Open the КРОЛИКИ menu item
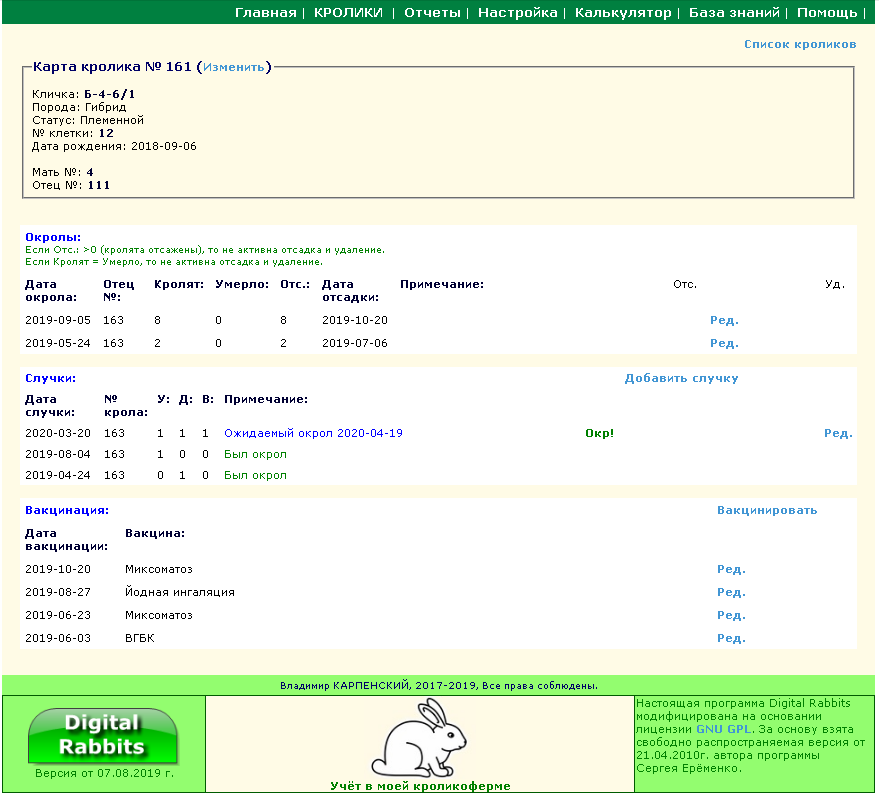Viewport: 879px width, 799px height. [x=348, y=12]
